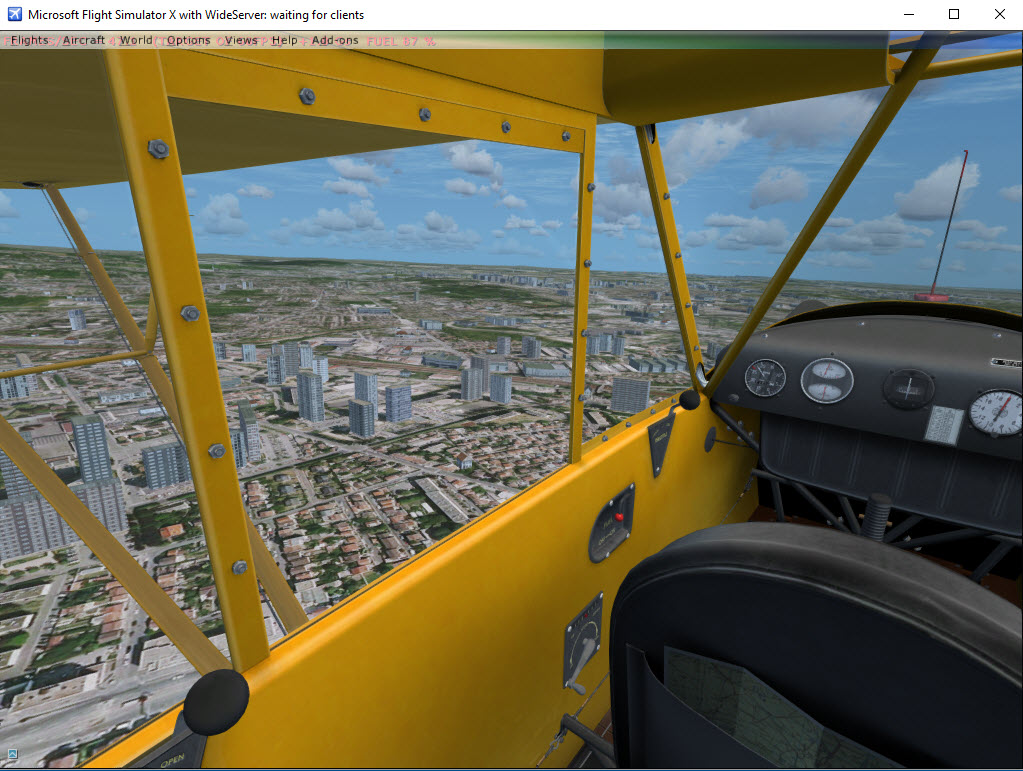Click the FUEL 87 % readout text

coord(401,41)
